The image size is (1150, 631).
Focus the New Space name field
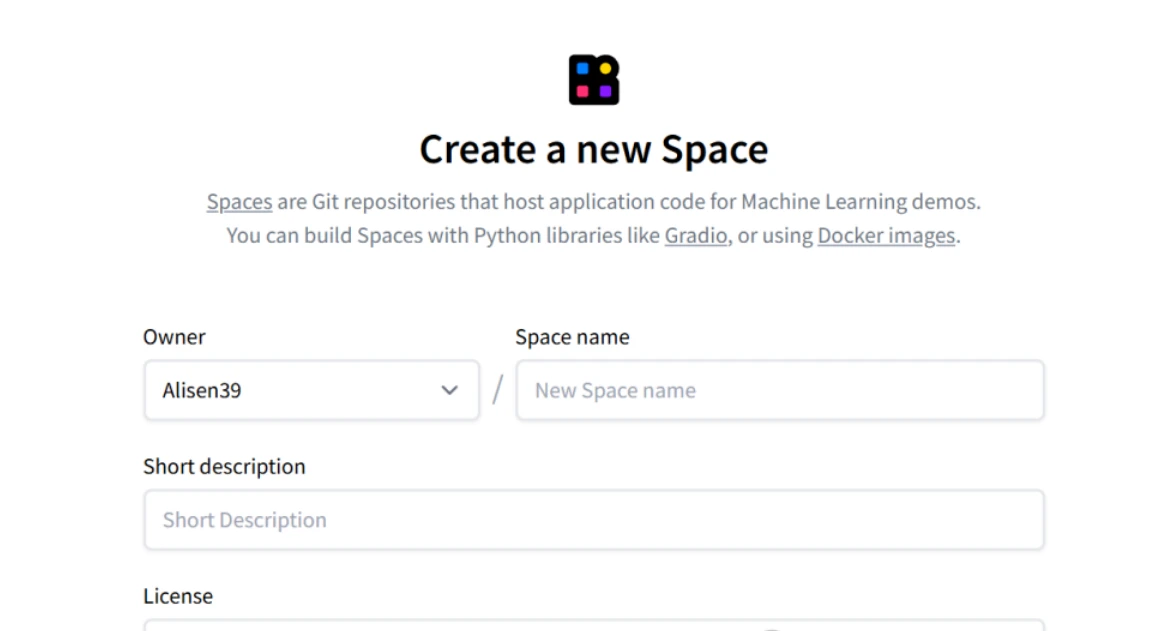780,390
